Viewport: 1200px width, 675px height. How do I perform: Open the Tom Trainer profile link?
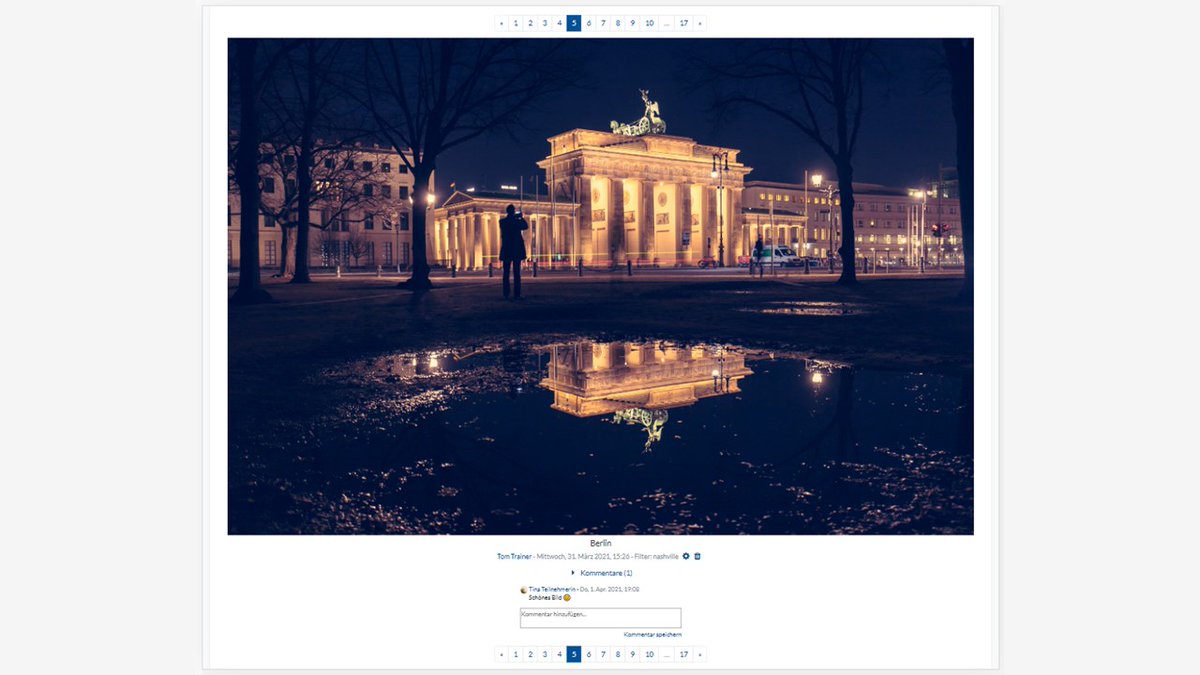click(x=514, y=556)
